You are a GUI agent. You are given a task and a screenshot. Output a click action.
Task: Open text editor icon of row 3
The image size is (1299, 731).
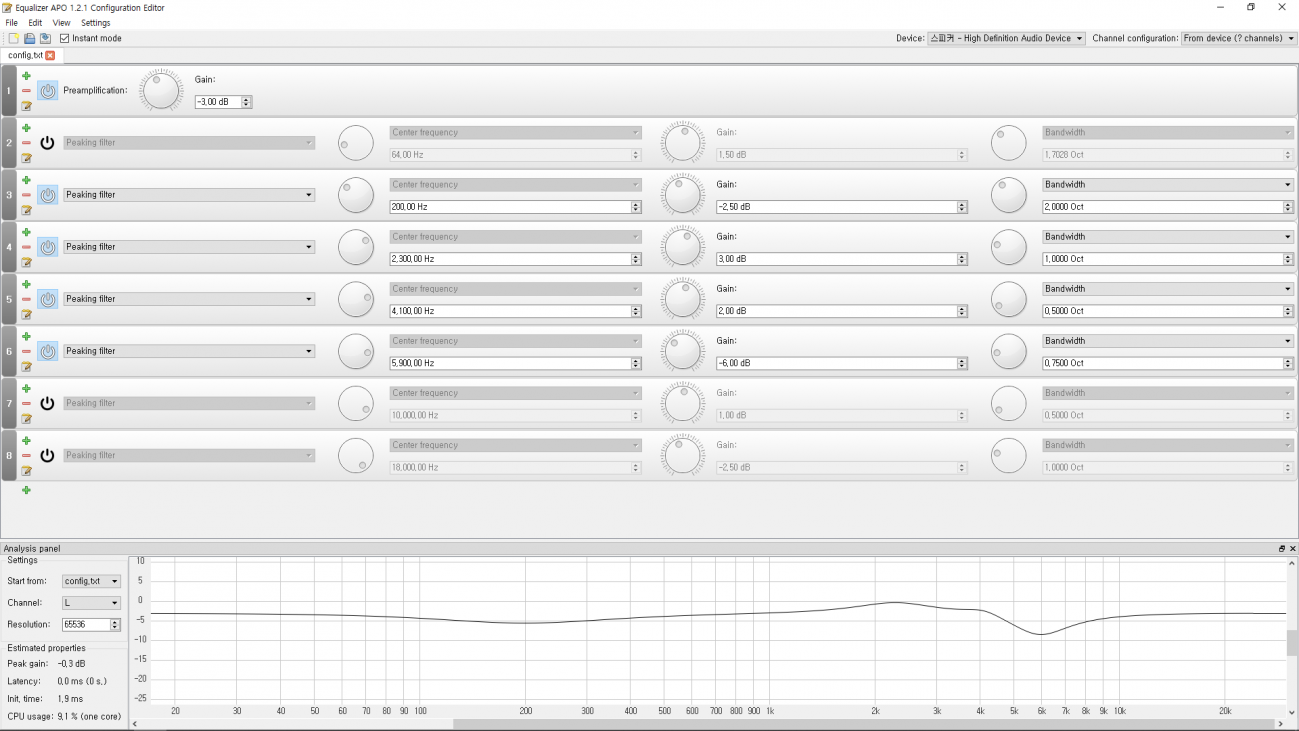pos(26,209)
